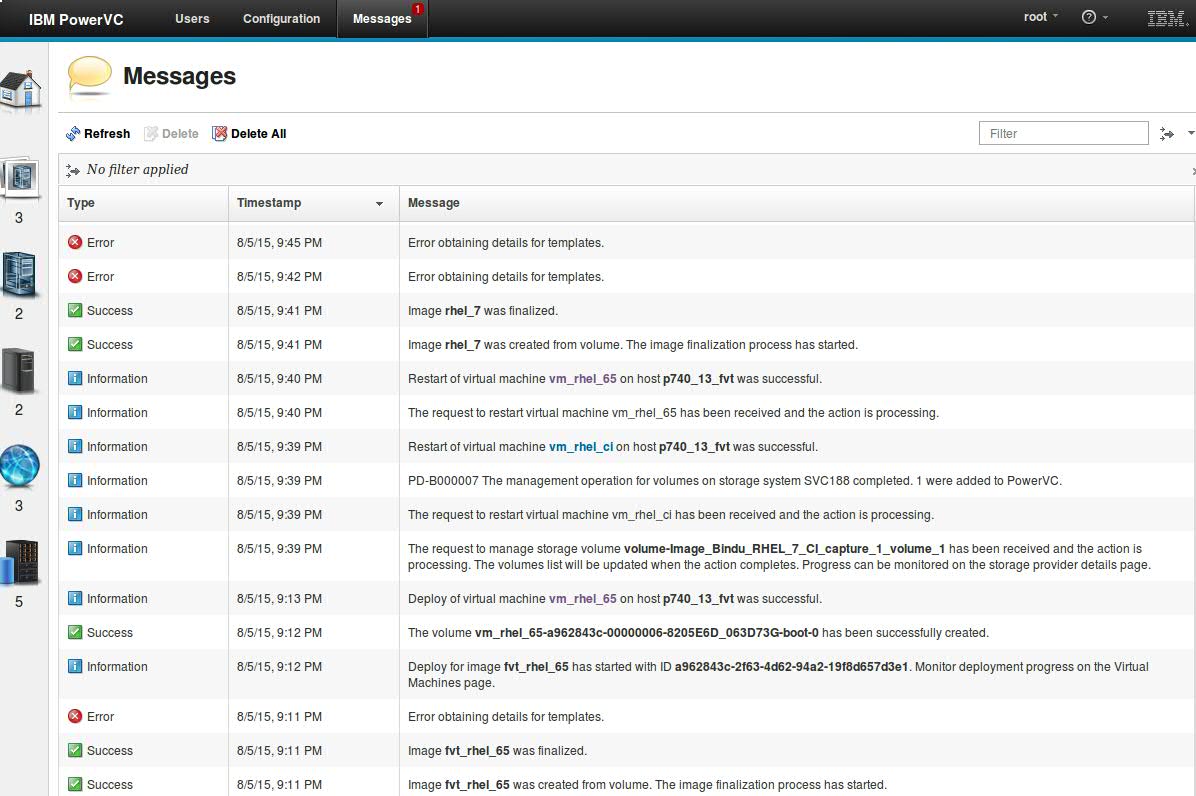Open vm_rhel_65 link in the restart successful message
The height and width of the screenshot is (796, 1196).
point(583,379)
